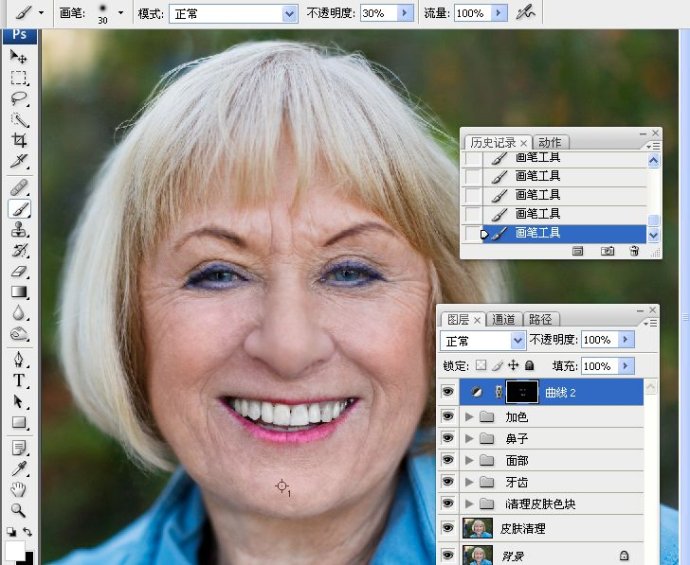
Task: Hide the 皮肤清理 layer
Action: (x=448, y=528)
